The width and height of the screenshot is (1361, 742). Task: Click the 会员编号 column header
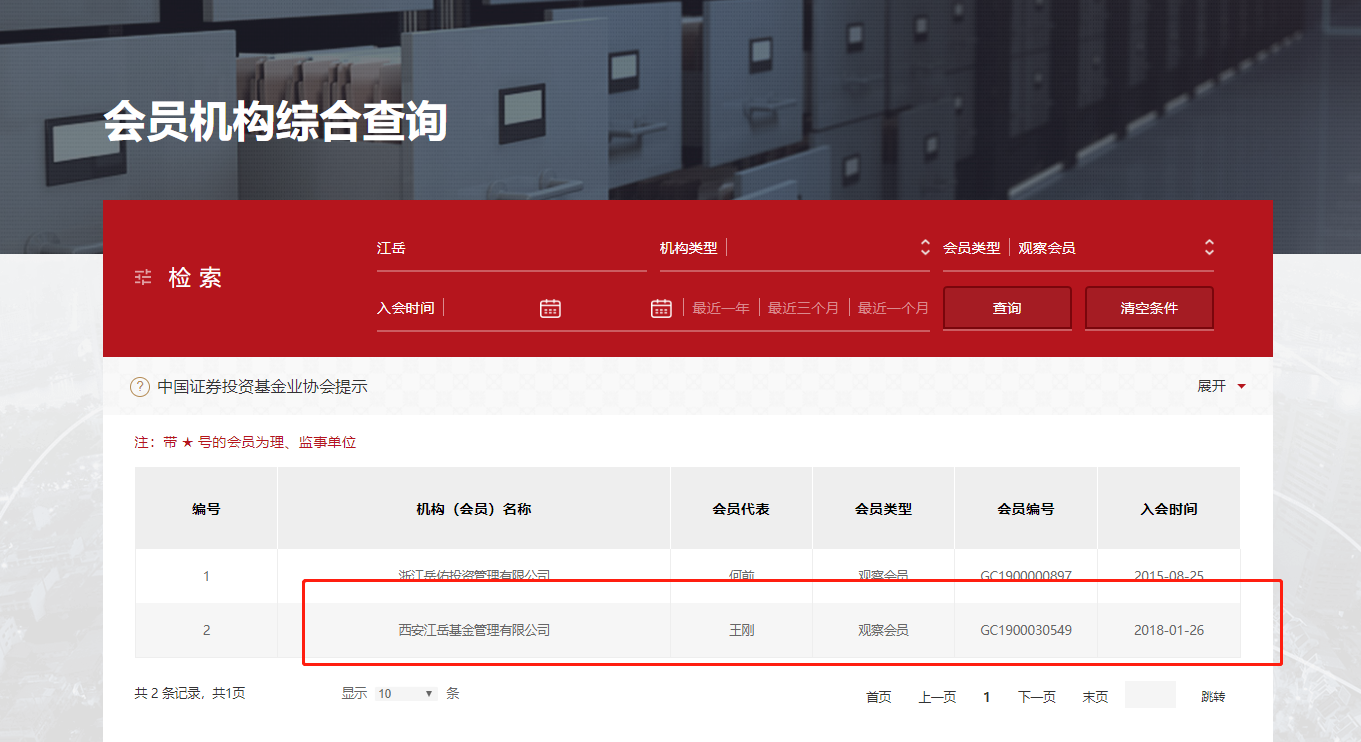(1026, 509)
